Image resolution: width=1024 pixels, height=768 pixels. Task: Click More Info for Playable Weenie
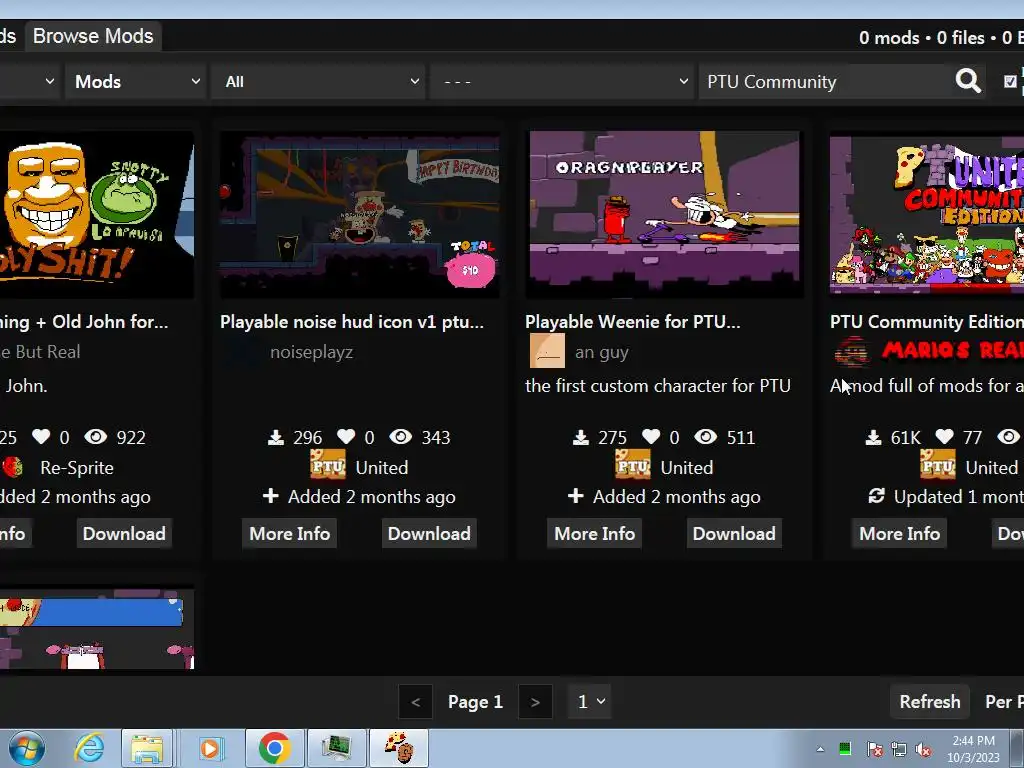(594, 534)
